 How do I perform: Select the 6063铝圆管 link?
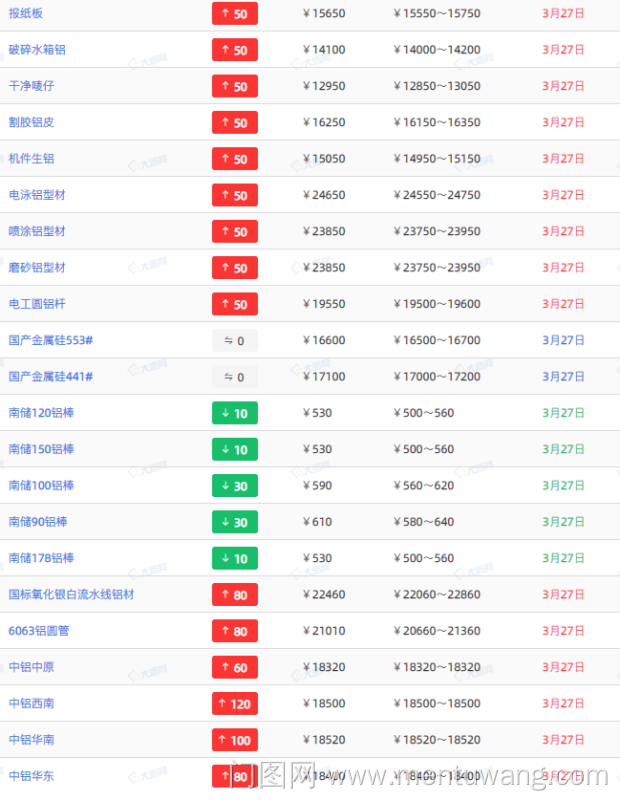point(39,631)
